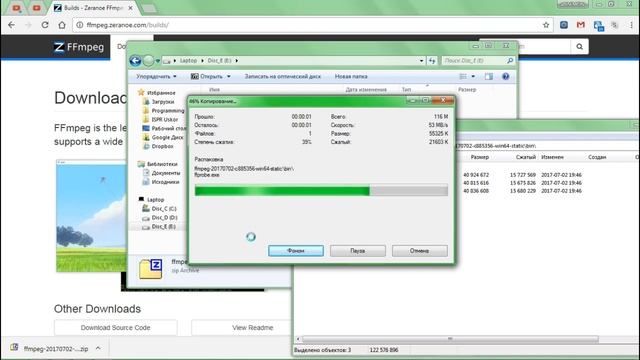The image size is (640, 360).
Task: Click Имя column header in Explorer
Action: point(214,89)
